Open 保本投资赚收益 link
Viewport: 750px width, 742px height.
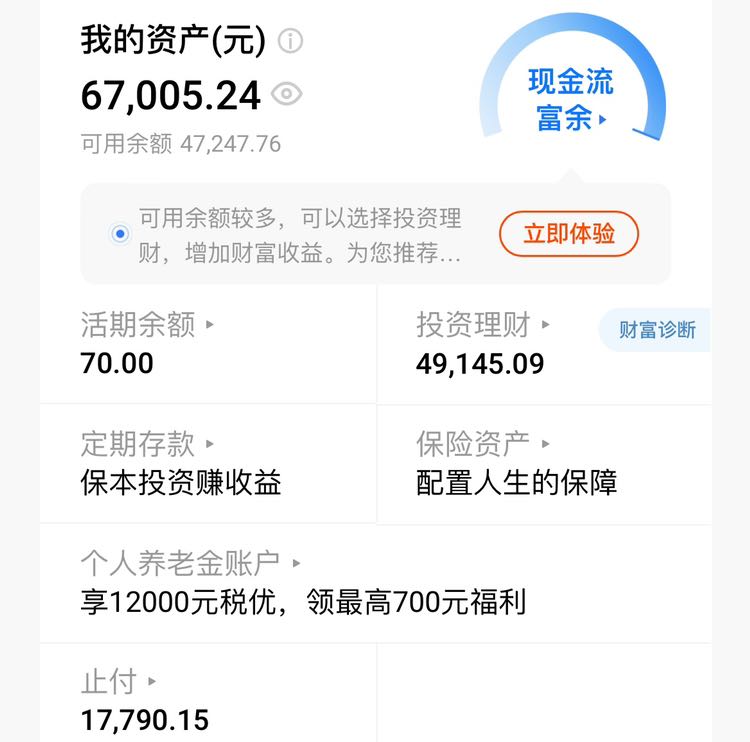(x=181, y=483)
